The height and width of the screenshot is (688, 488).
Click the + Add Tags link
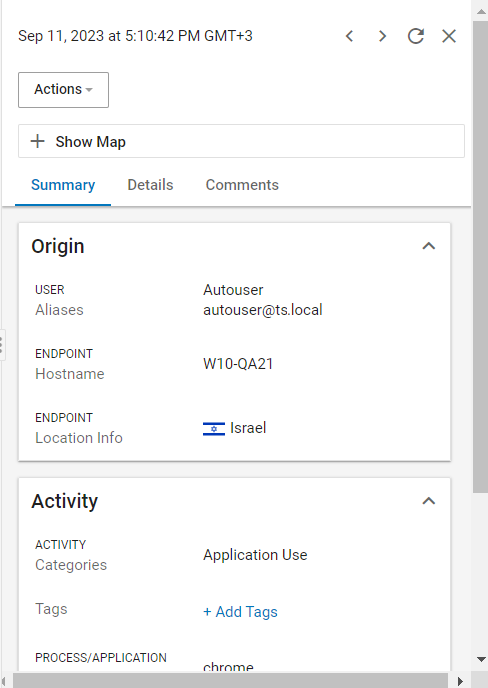tap(240, 612)
